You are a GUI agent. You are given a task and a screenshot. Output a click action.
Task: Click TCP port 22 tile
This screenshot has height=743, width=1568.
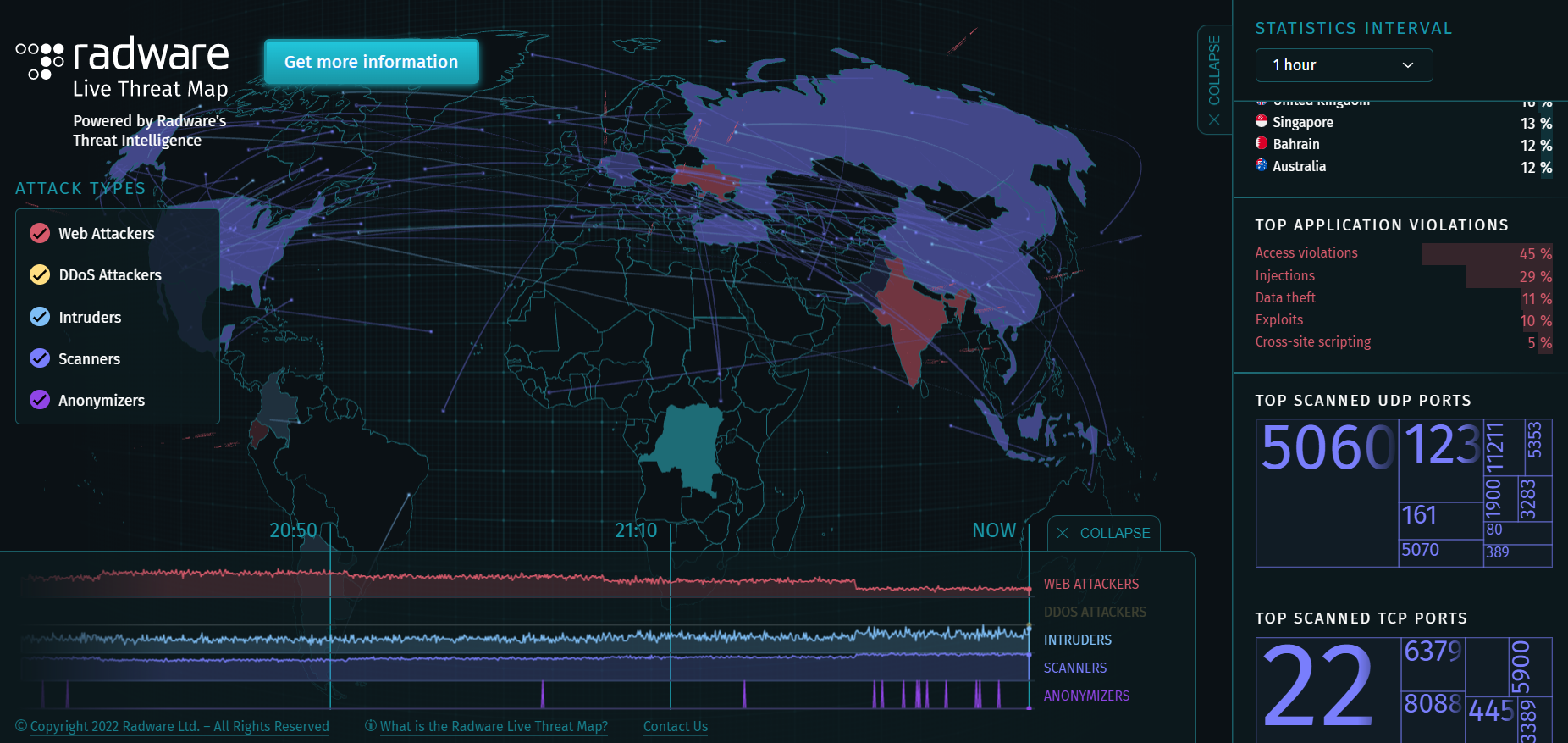(1328, 690)
